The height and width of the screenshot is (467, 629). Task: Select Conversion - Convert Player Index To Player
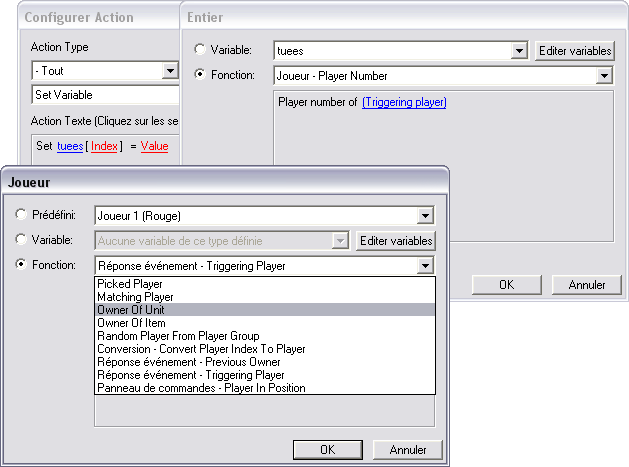[x=201, y=349]
